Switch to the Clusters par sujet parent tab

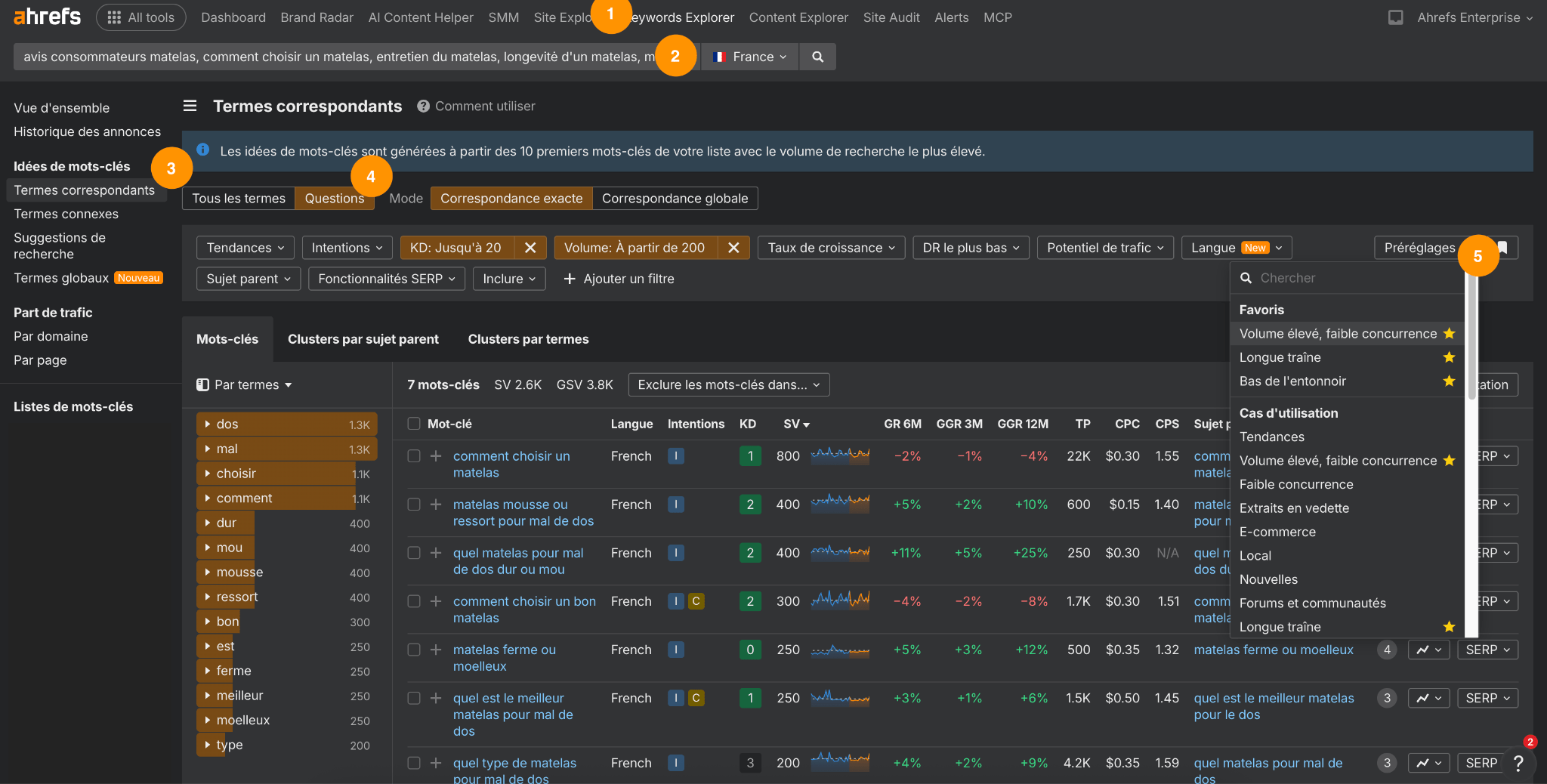pyautogui.click(x=363, y=339)
